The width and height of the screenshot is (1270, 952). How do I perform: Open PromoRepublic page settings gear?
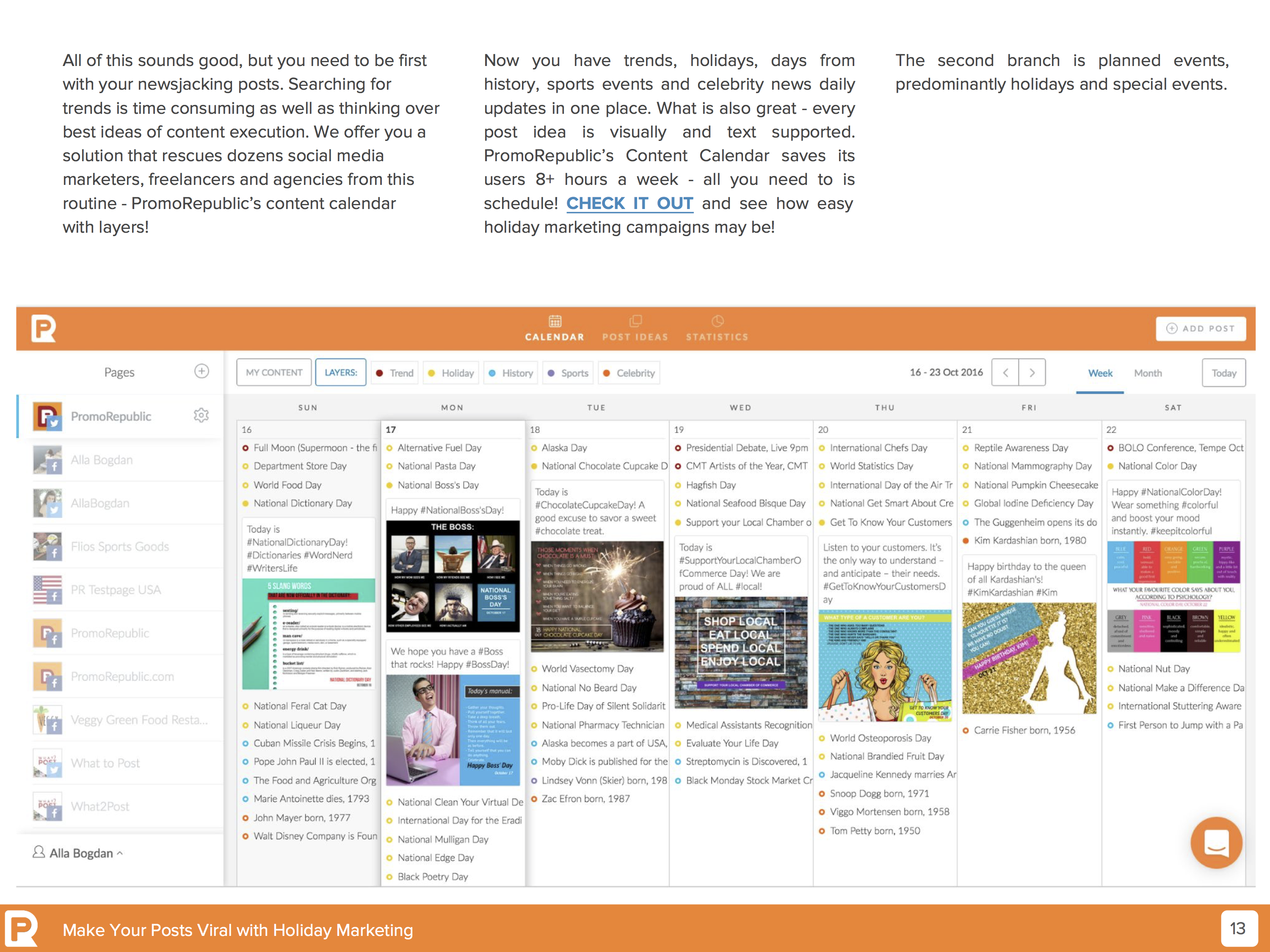[x=201, y=415]
